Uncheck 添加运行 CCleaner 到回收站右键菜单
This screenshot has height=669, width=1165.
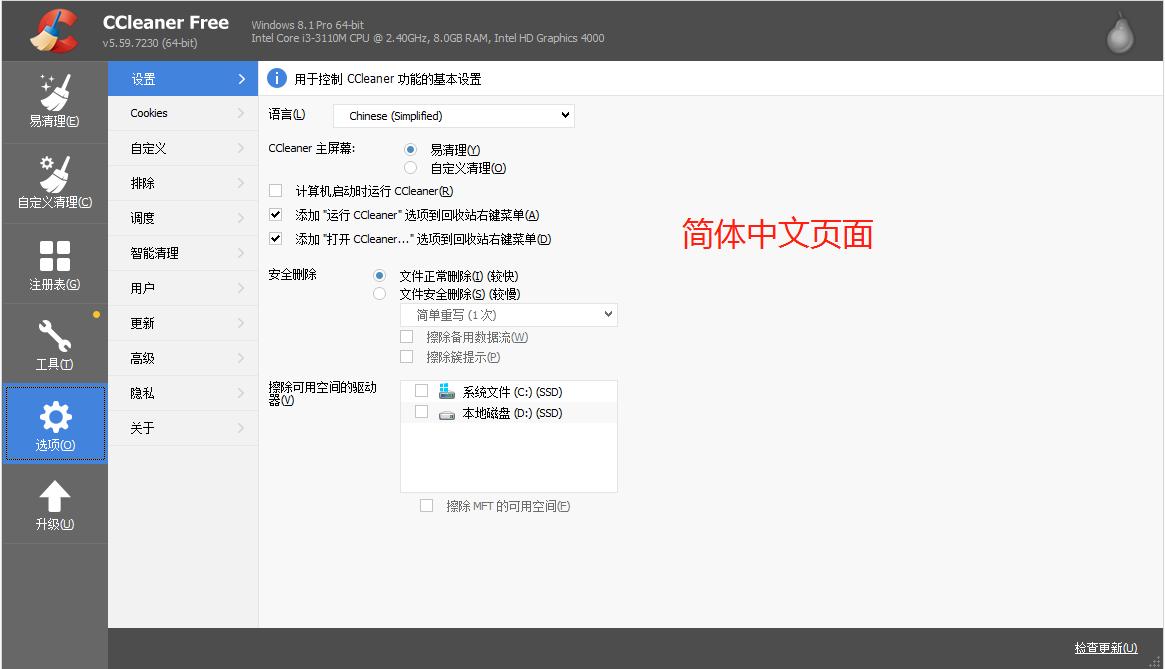click(x=274, y=214)
